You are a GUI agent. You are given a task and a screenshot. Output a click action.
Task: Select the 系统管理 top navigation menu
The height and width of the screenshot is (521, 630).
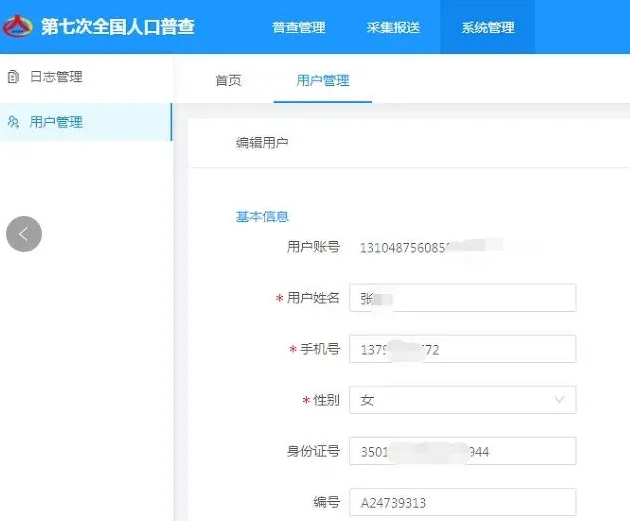pyautogui.click(x=487, y=27)
